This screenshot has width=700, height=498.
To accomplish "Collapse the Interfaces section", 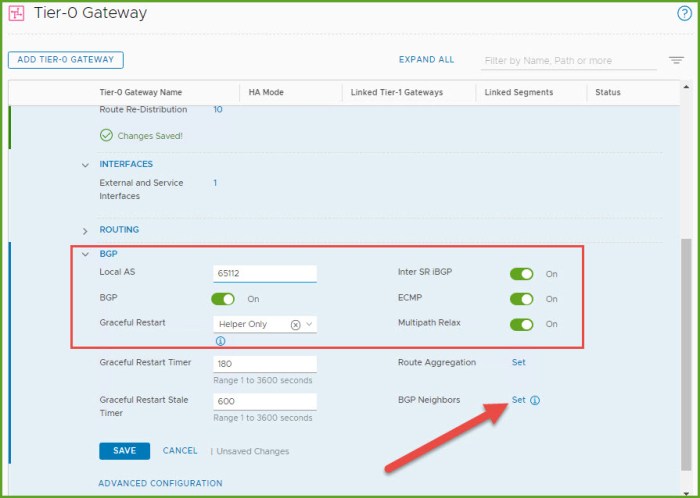I will pyautogui.click(x=85, y=164).
